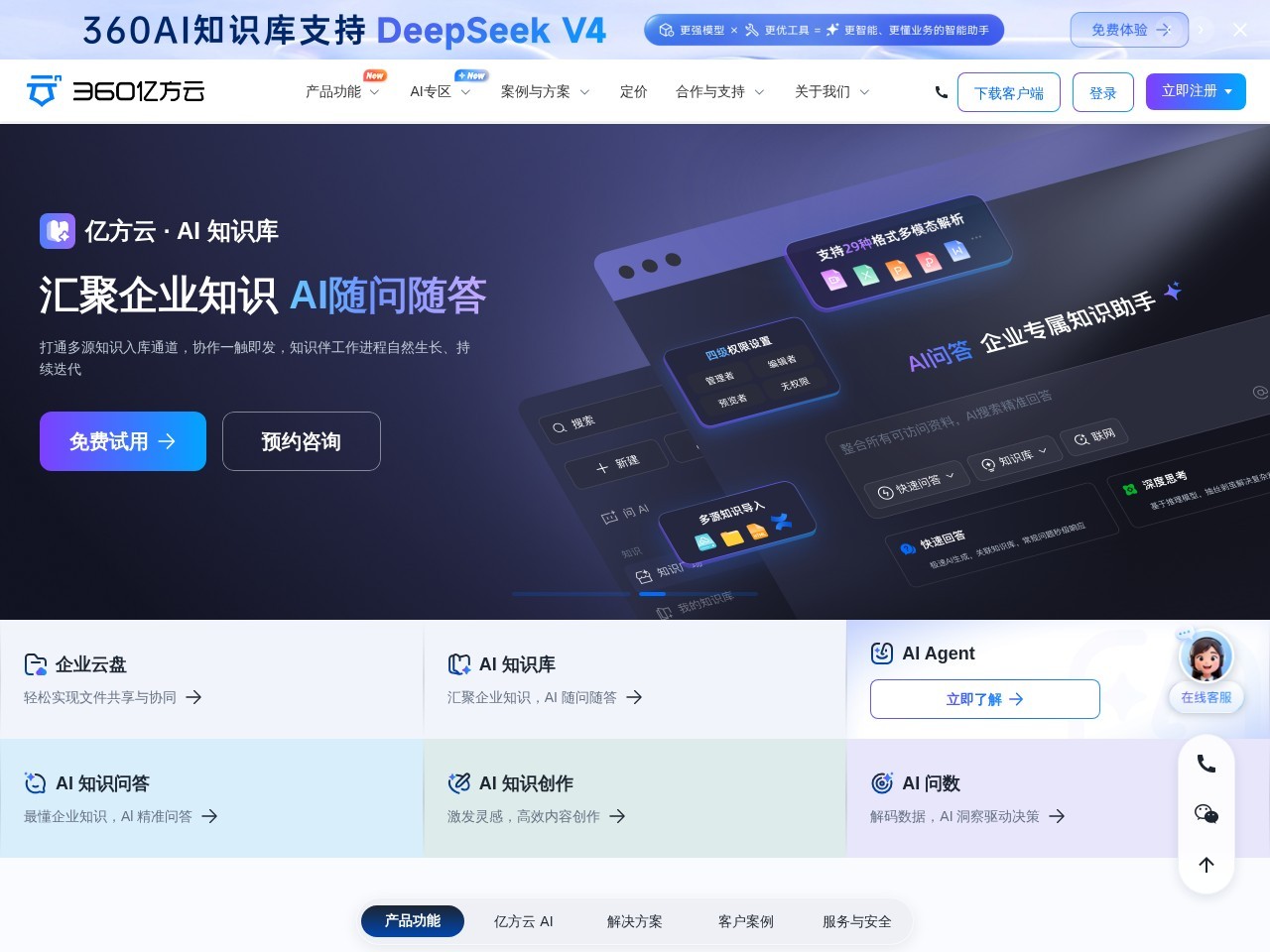Screen dimensions: 1270x952
Task: Click arrow next to 激发灵感，高效内容创作
Action: [617, 816]
